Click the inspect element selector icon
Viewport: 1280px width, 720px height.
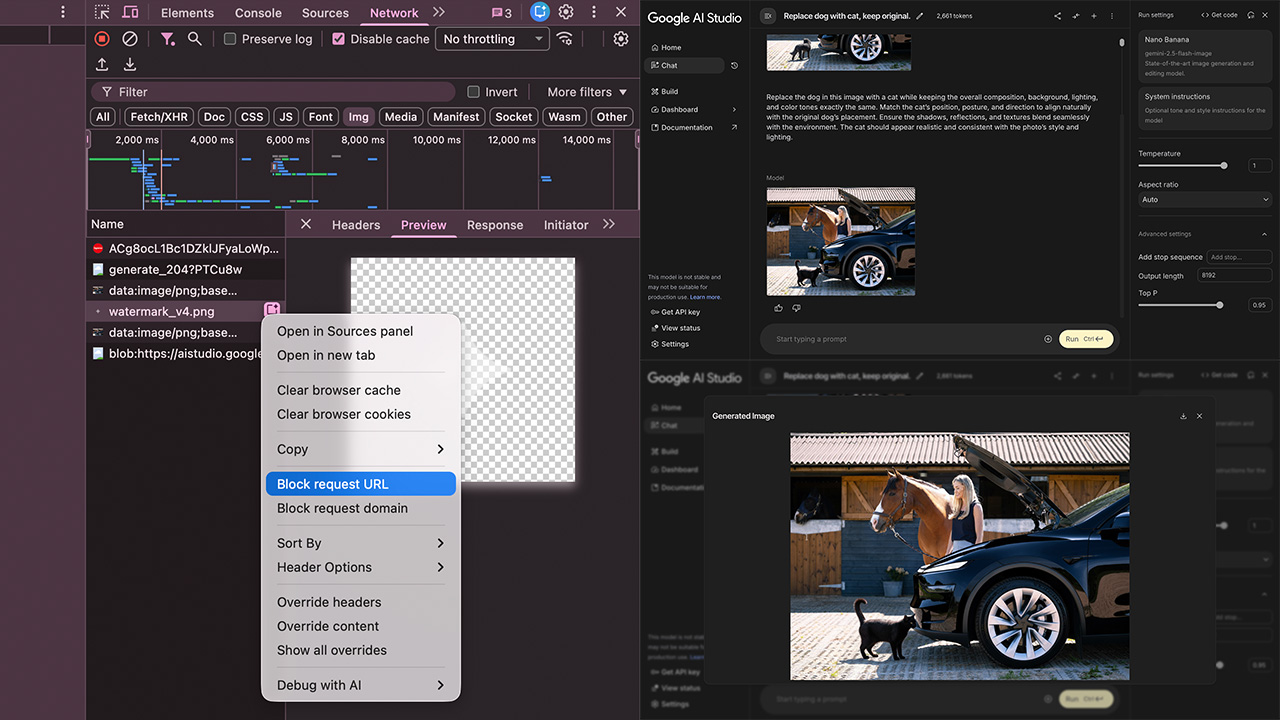point(102,13)
